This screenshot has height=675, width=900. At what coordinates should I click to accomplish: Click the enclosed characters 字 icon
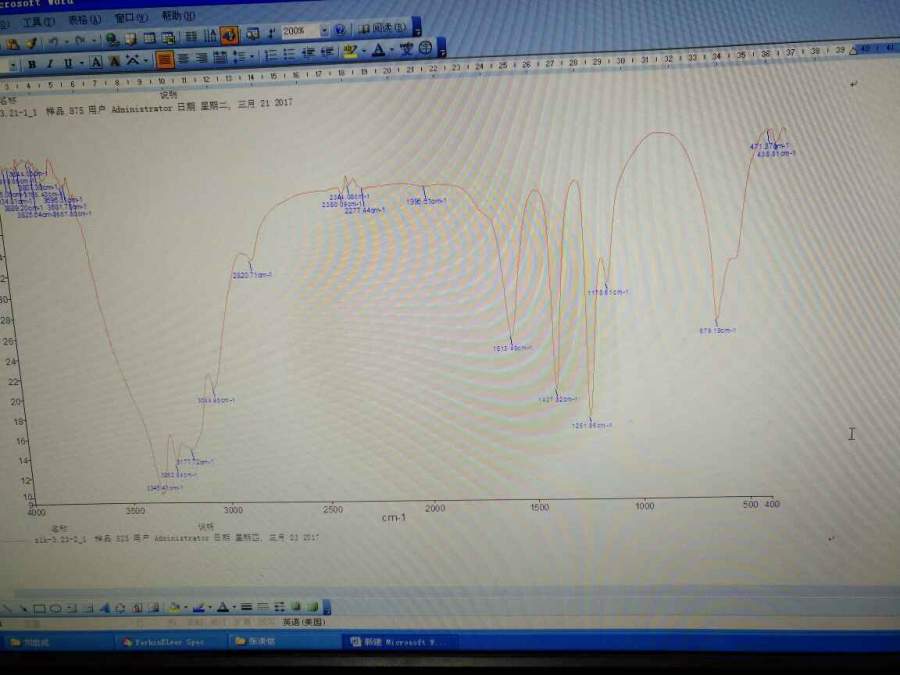(x=425, y=47)
